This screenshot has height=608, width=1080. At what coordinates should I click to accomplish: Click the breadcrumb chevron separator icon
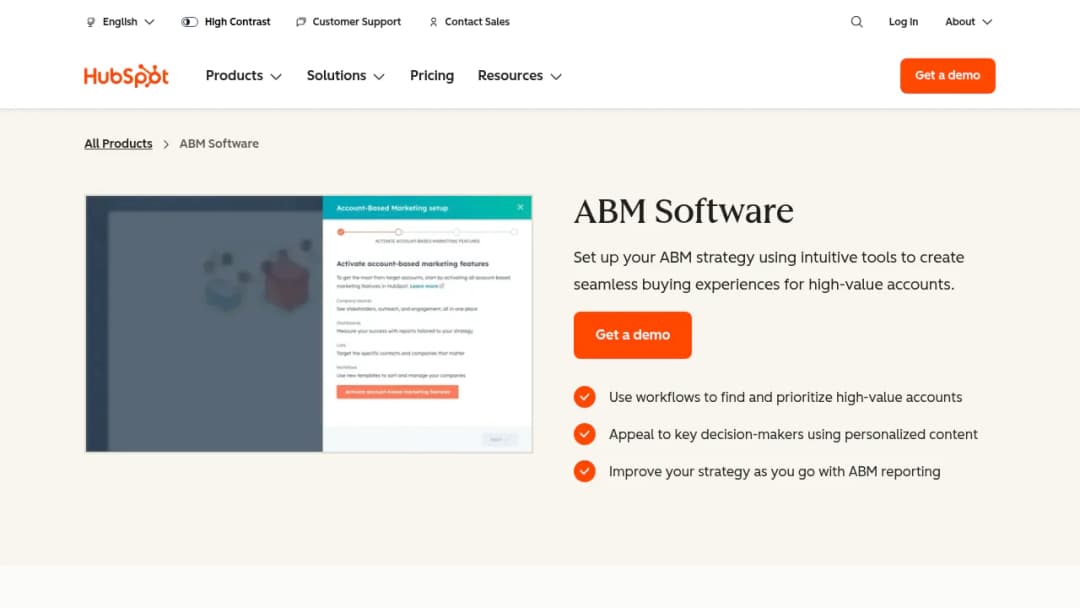coord(166,144)
